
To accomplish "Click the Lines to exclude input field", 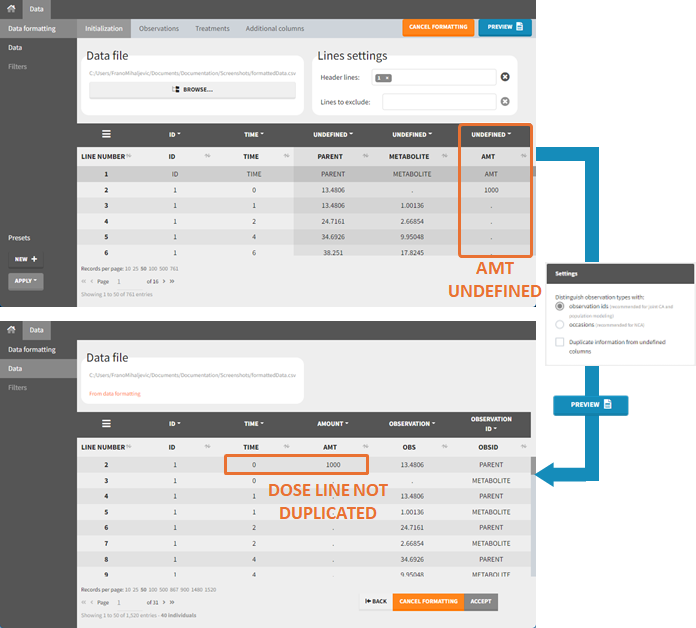I will tap(438, 101).
